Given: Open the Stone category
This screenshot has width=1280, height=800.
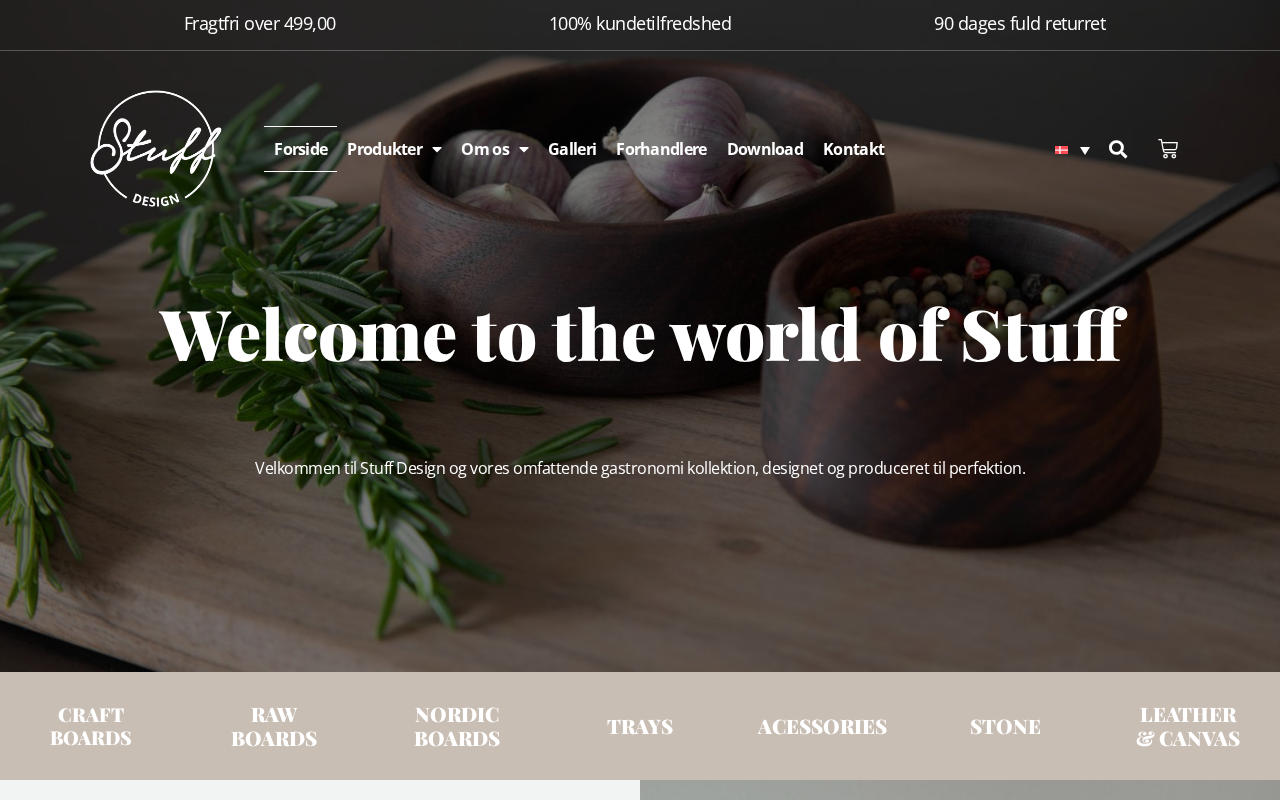Looking at the screenshot, I should 1005,726.
